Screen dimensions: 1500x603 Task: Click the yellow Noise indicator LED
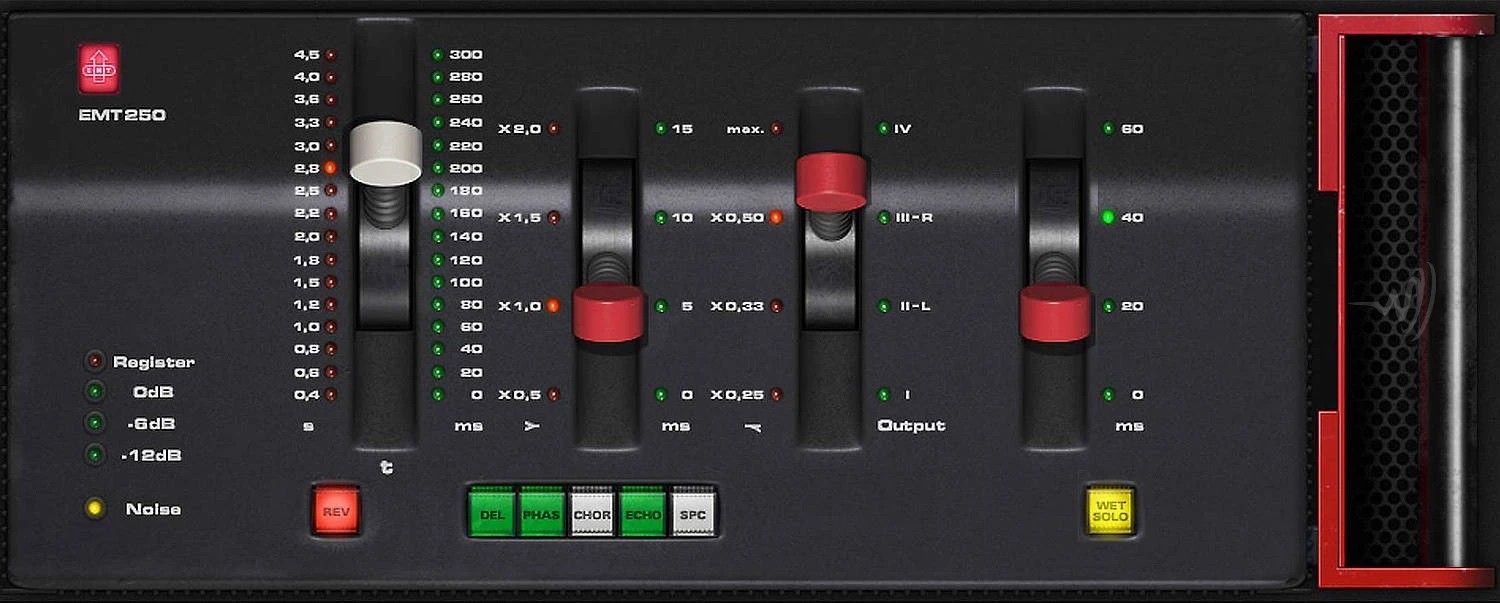point(95,509)
